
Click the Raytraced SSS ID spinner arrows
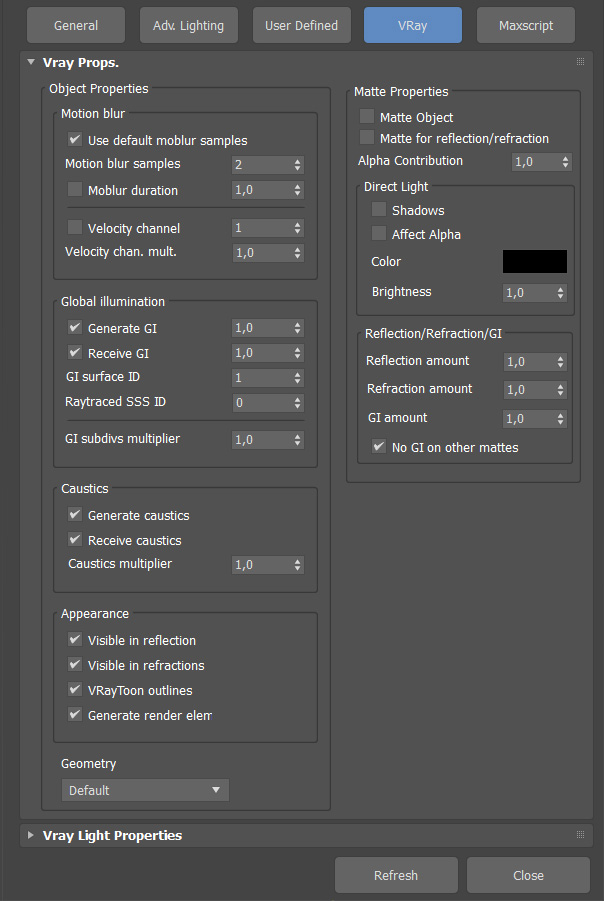[x=297, y=403]
